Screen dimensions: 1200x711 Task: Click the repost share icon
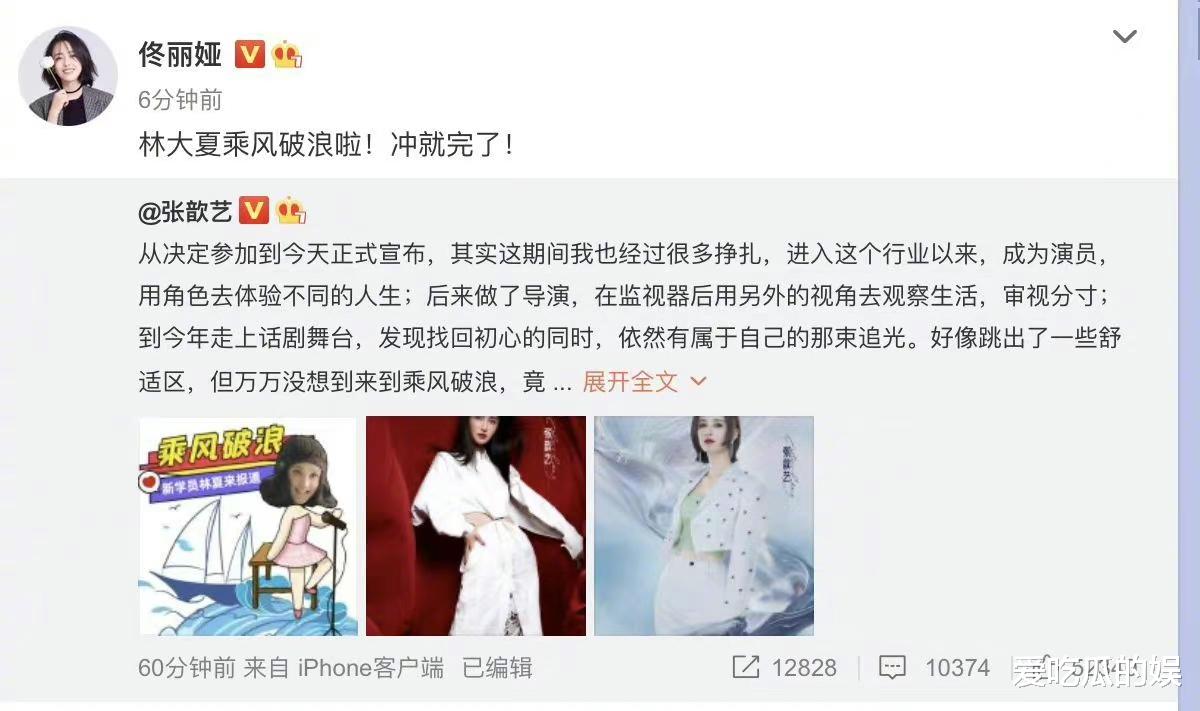click(x=746, y=667)
